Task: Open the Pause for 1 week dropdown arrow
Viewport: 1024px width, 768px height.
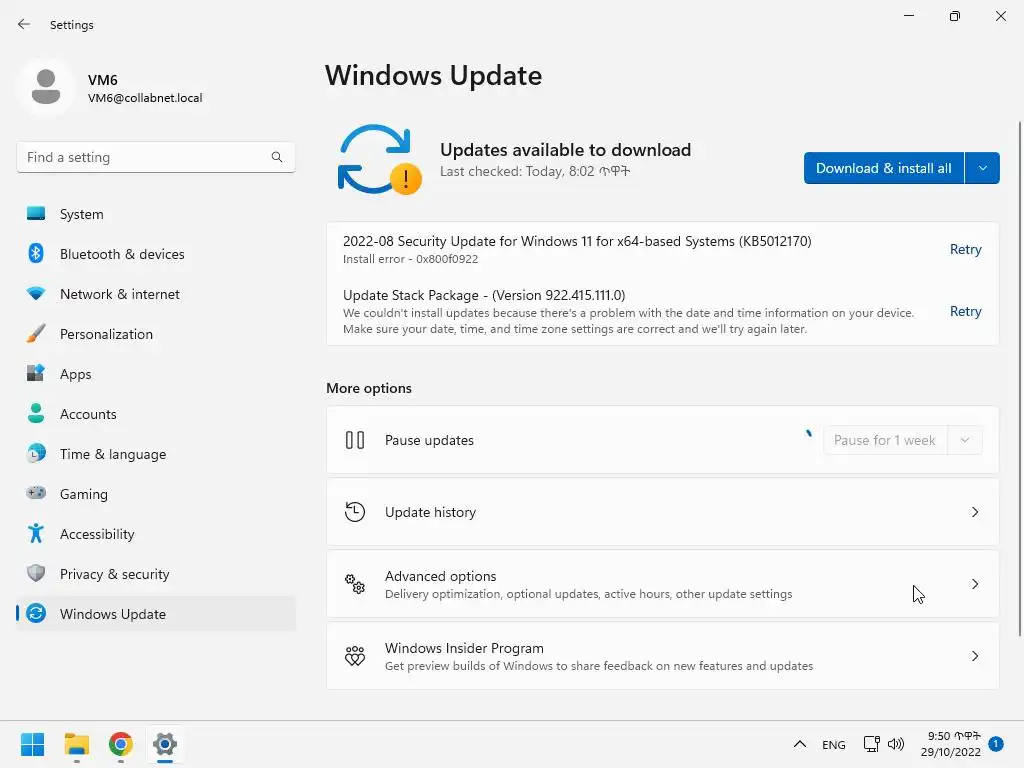Action: [965, 440]
